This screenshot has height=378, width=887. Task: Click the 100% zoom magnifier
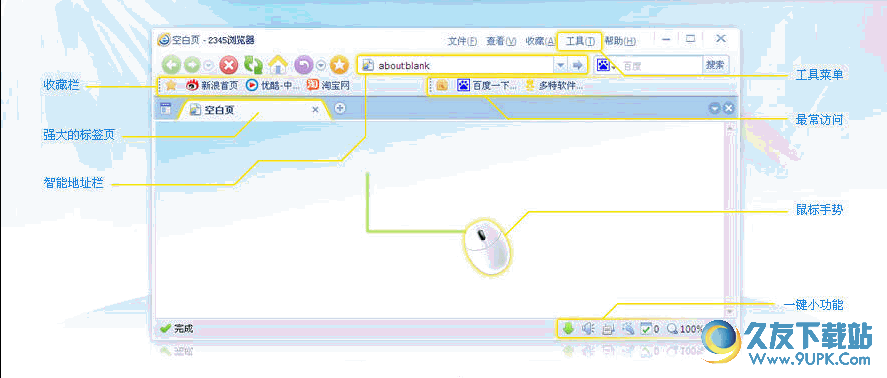pyautogui.click(x=685, y=328)
